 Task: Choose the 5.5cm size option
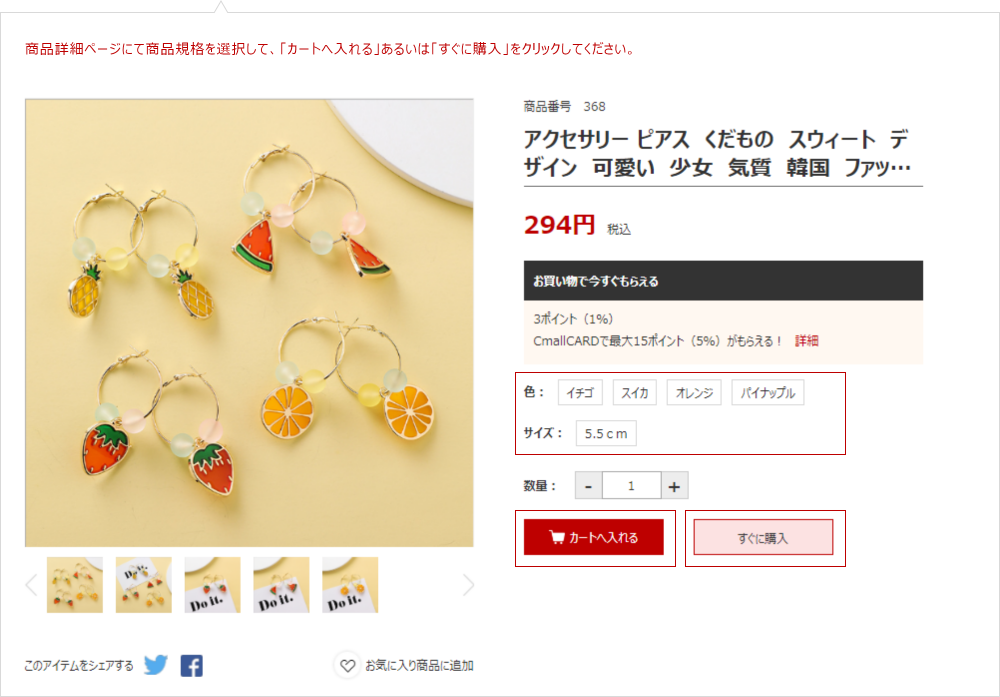pos(606,434)
